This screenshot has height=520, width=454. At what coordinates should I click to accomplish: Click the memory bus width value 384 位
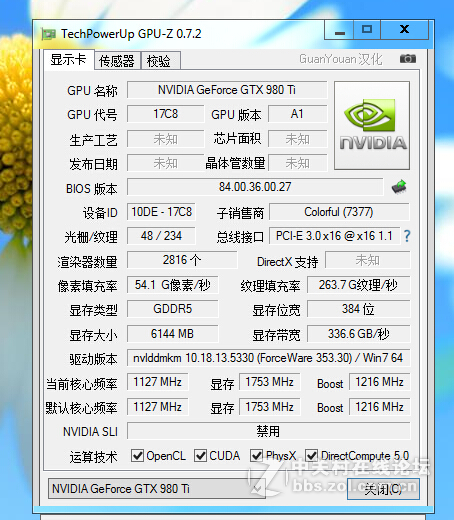point(358,309)
